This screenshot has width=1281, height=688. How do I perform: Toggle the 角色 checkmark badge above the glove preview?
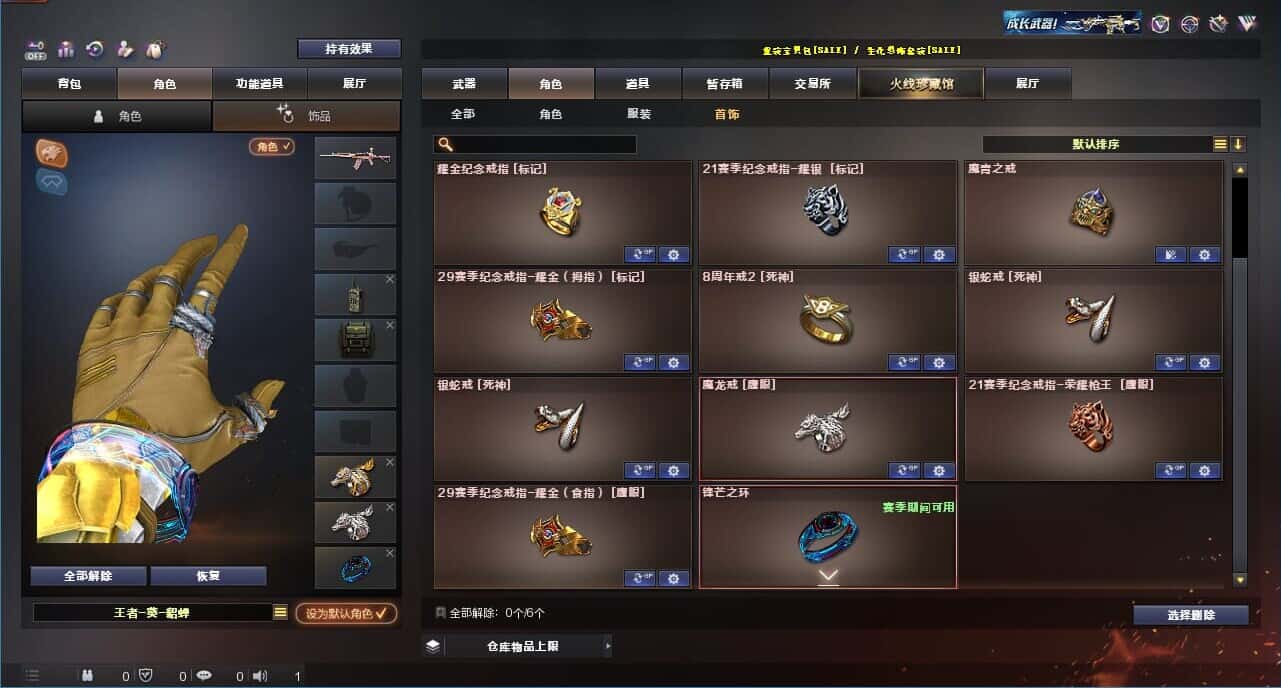coord(272,147)
